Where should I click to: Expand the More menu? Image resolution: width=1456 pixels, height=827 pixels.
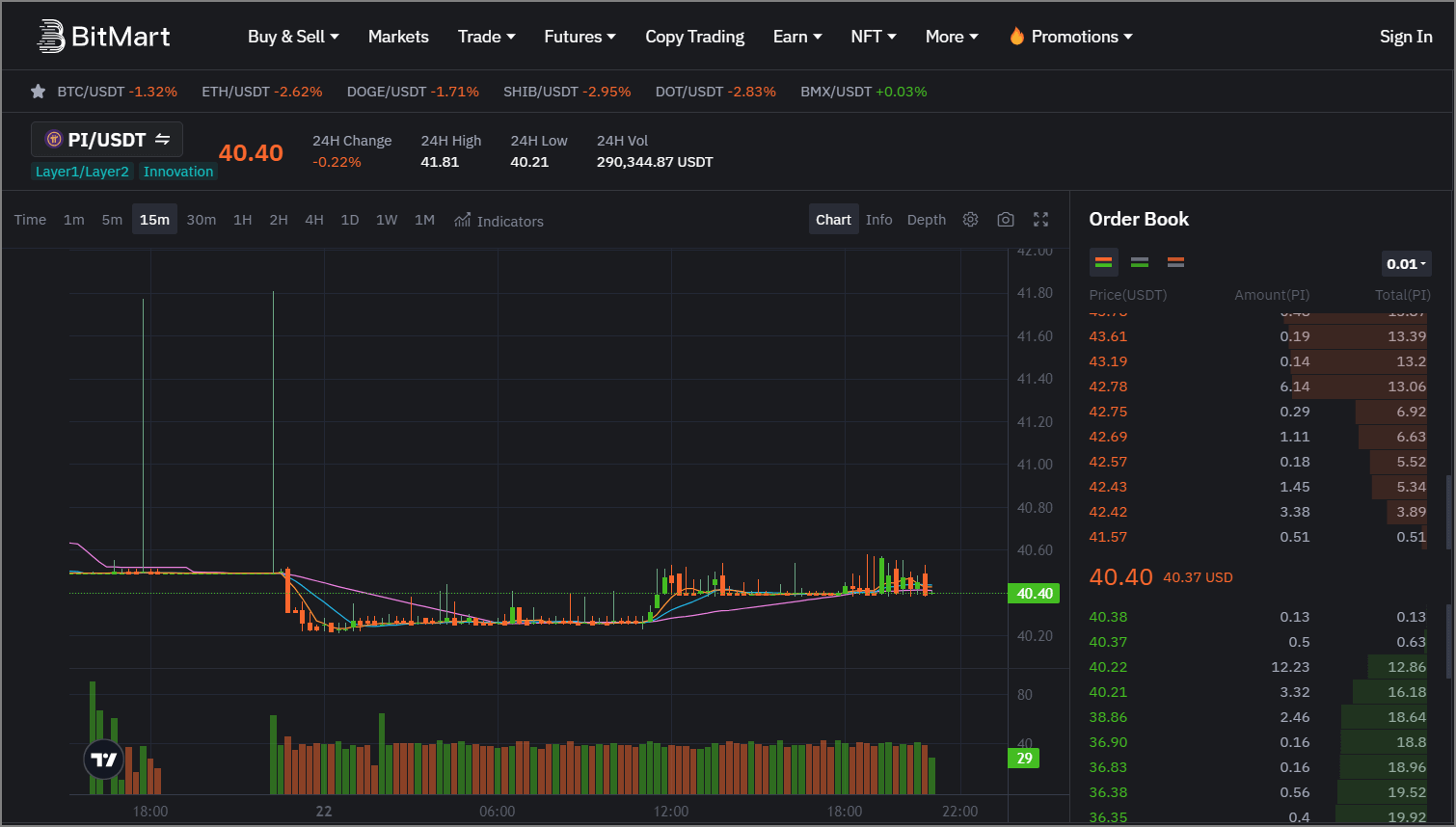pyautogui.click(x=952, y=37)
